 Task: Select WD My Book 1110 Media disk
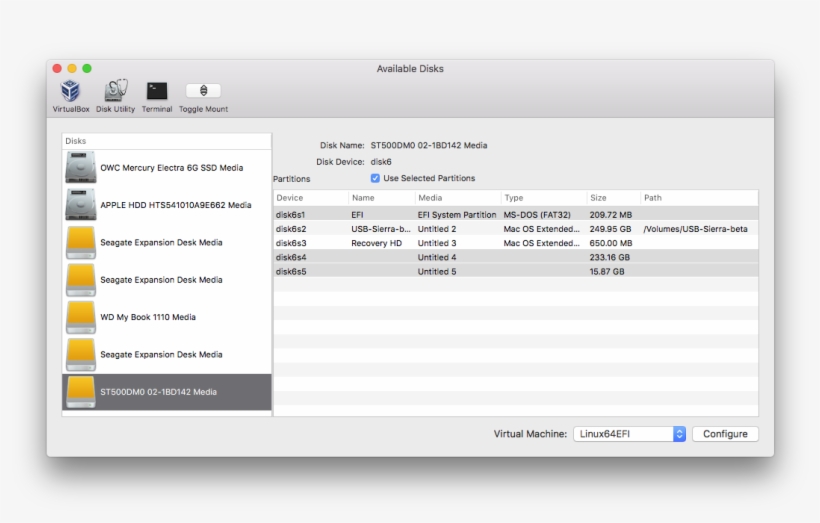point(167,317)
